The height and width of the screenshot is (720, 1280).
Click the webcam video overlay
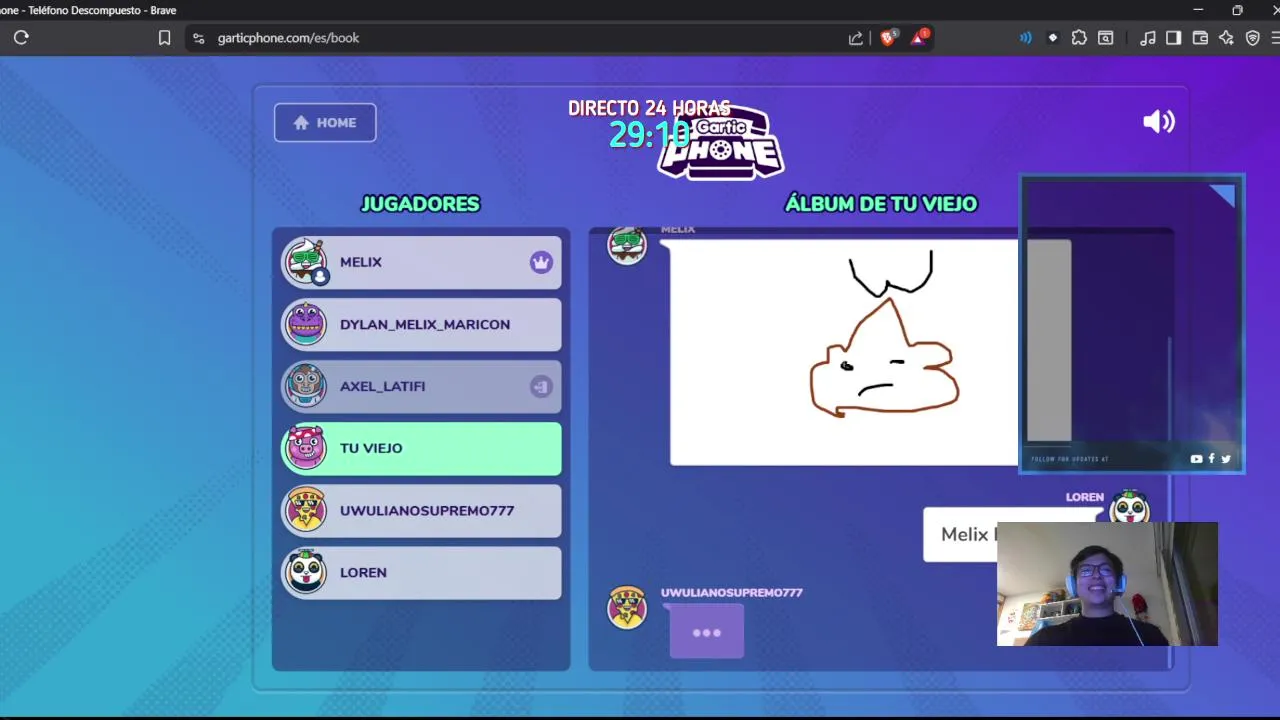(1107, 584)
